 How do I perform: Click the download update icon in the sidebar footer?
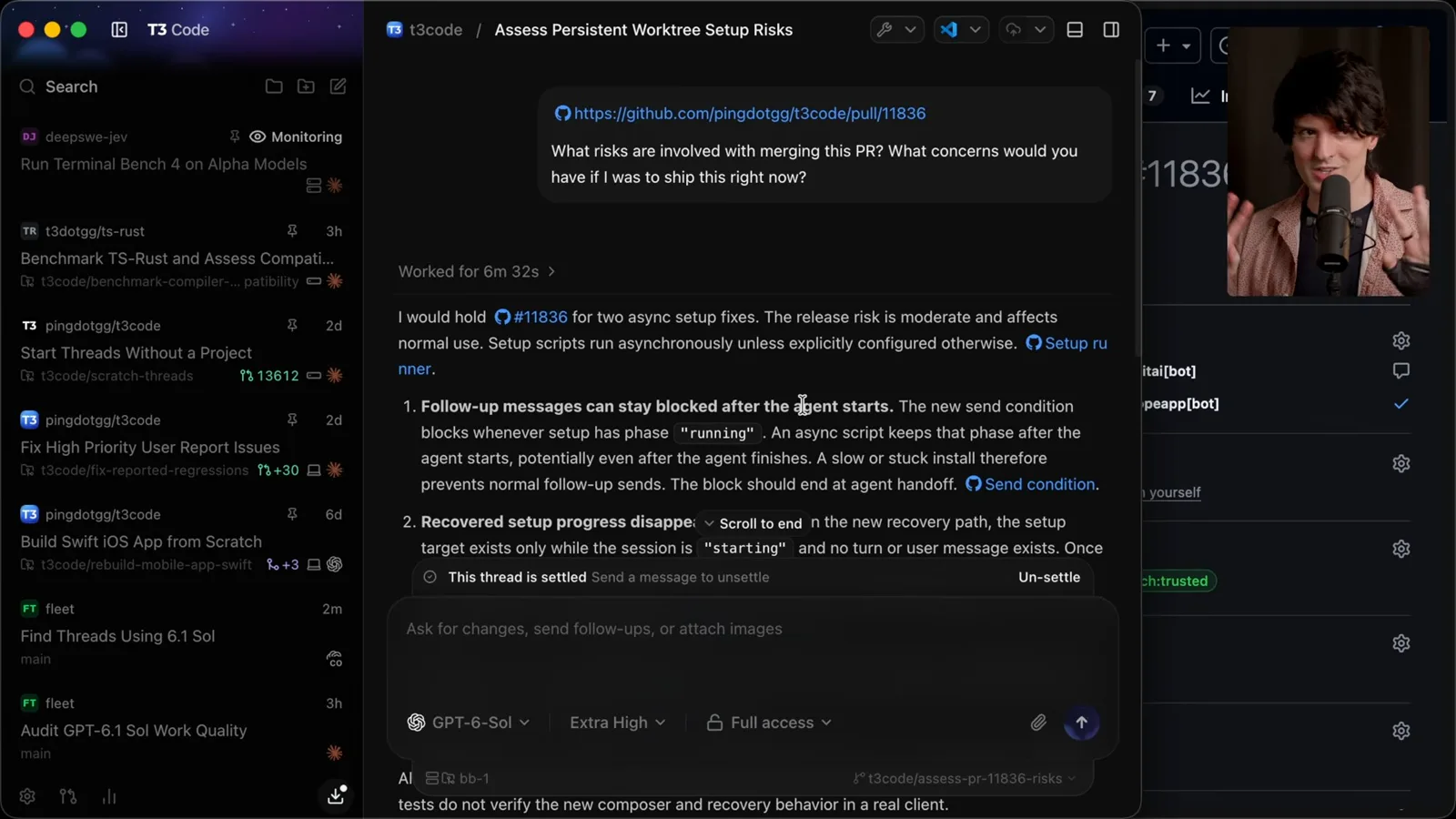pos(336,794)
